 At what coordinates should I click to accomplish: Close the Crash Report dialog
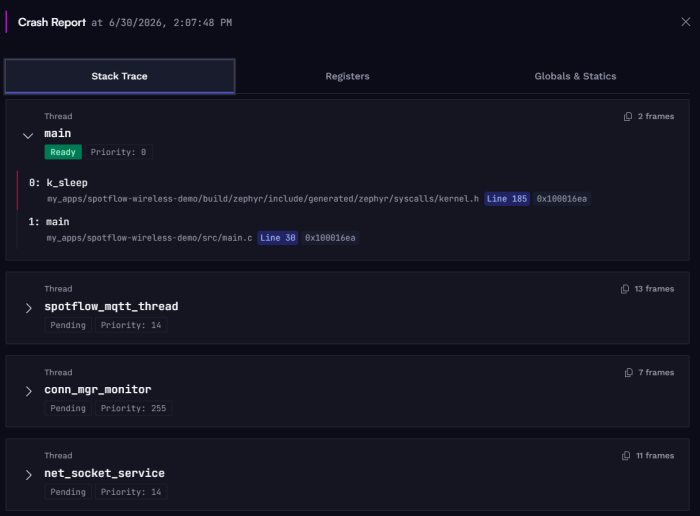click(685, 22)
